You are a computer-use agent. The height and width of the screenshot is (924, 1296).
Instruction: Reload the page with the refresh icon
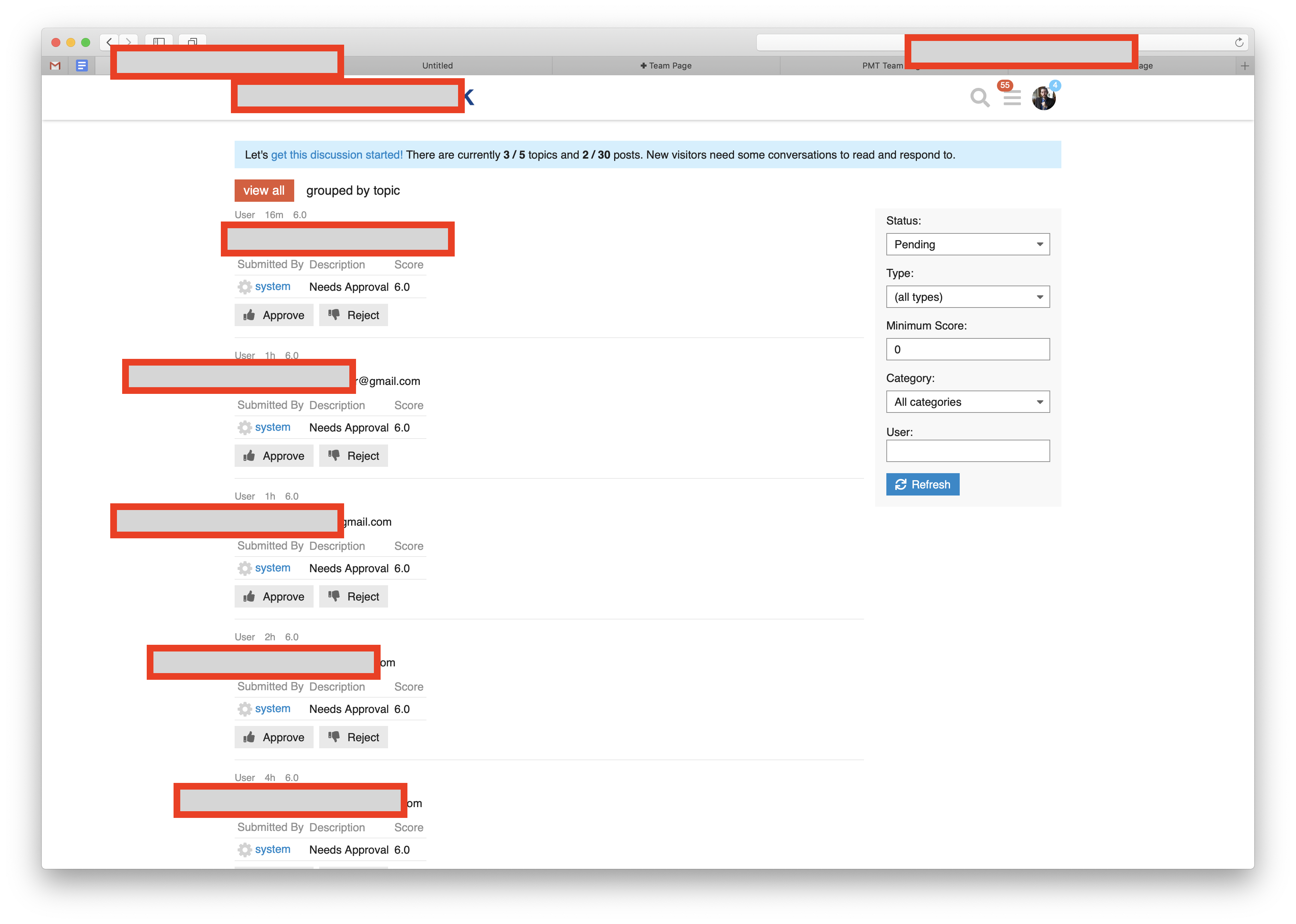1239,42
